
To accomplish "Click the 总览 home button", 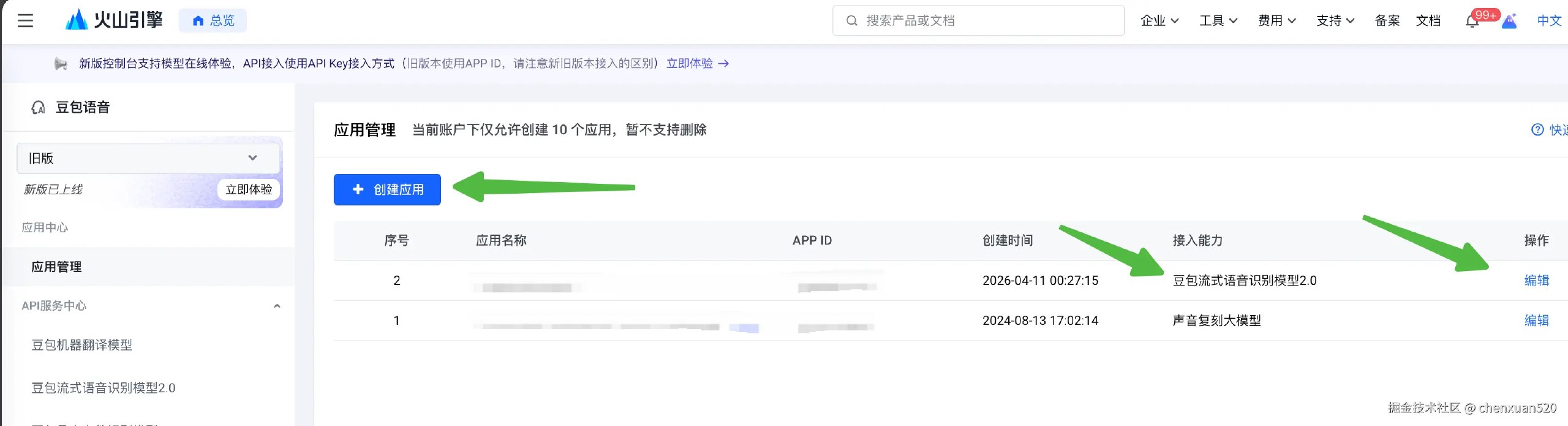I will pyautogui.click(x=213, y=21).
